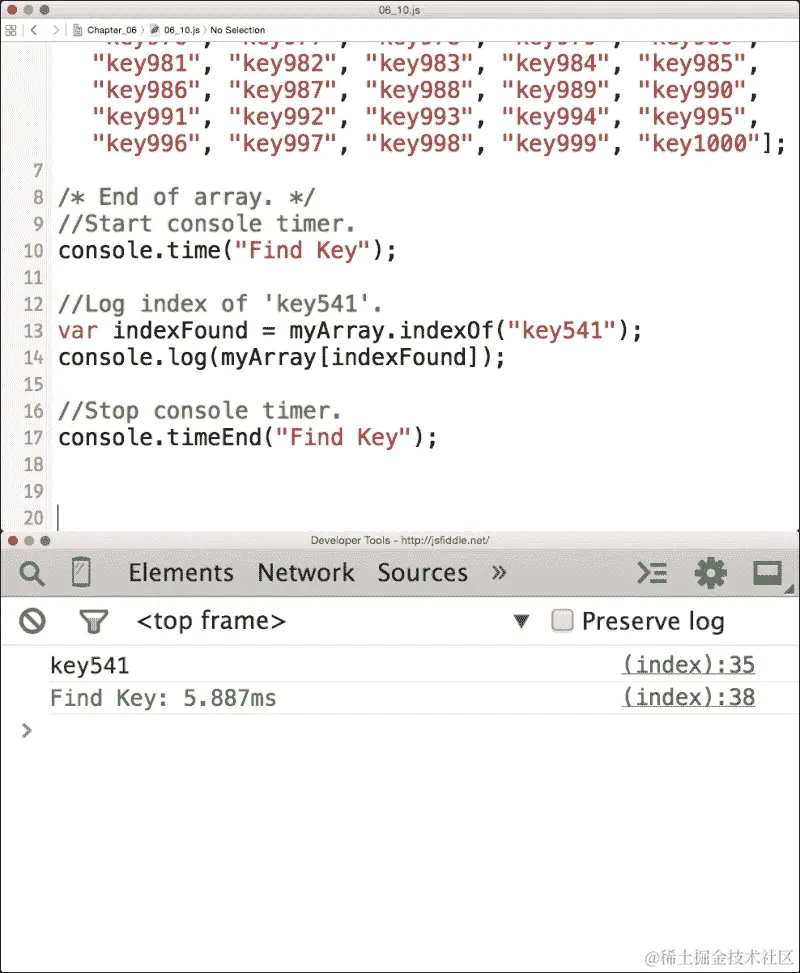Click the Developer Tools window title bar
Screen dimensions: 800x973
pyautogui.click(x=400, y=540)
